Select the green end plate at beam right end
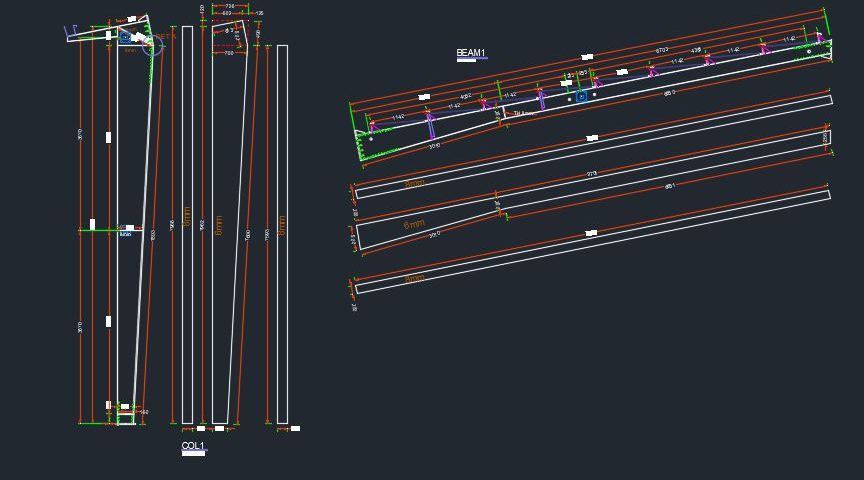Image resolution: width=864 pixels, height=480 pixels. pyautogui.click(x=826, y=47)
